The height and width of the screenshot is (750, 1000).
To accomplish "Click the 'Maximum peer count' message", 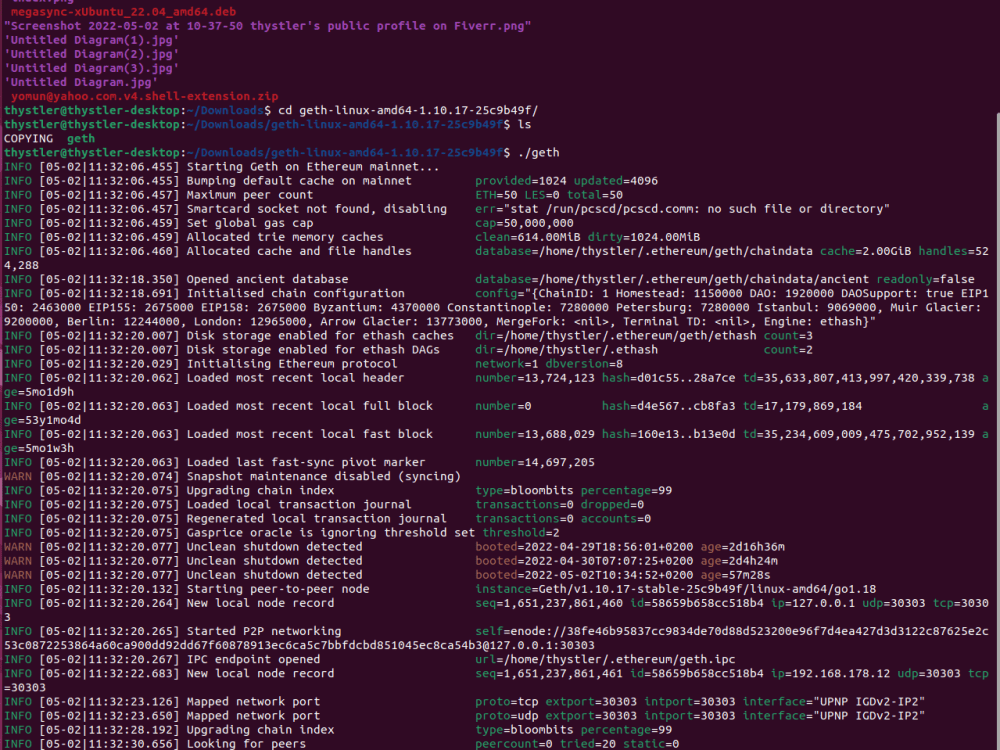I will (x=249, y=195).
